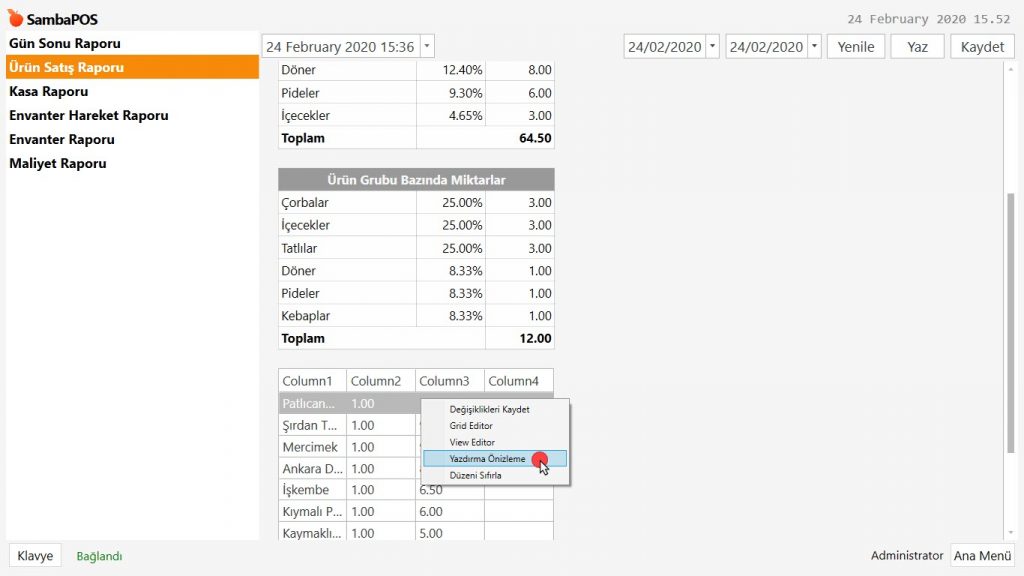Screen dimensions: 1024x576
Task: Select Düzeni Sıfırla to reset layout
Action: (x=475, y=476)
